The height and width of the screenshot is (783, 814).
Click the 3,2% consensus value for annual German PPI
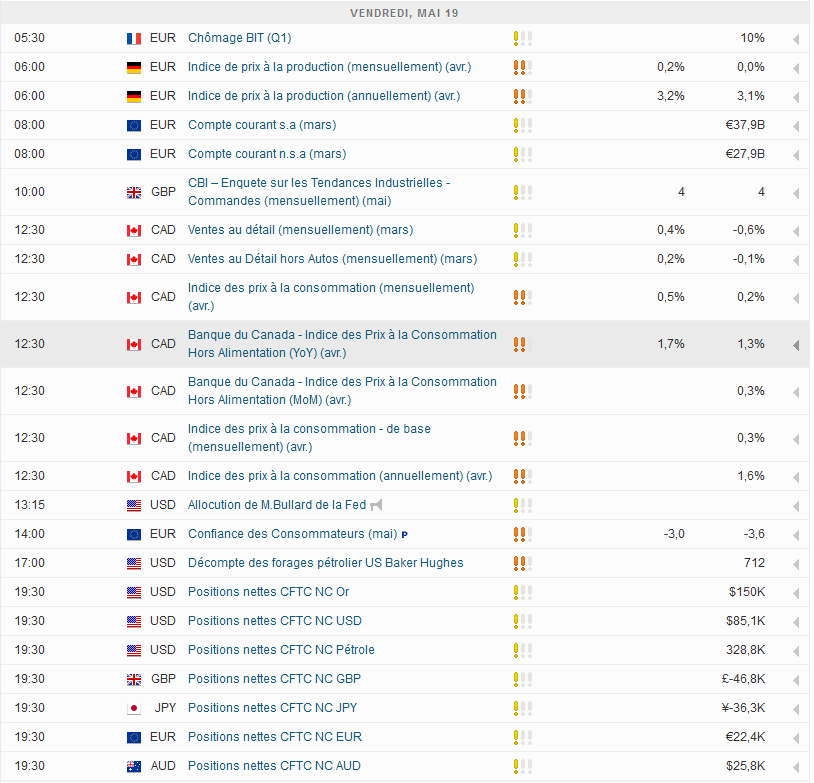[x=671, y=96]
